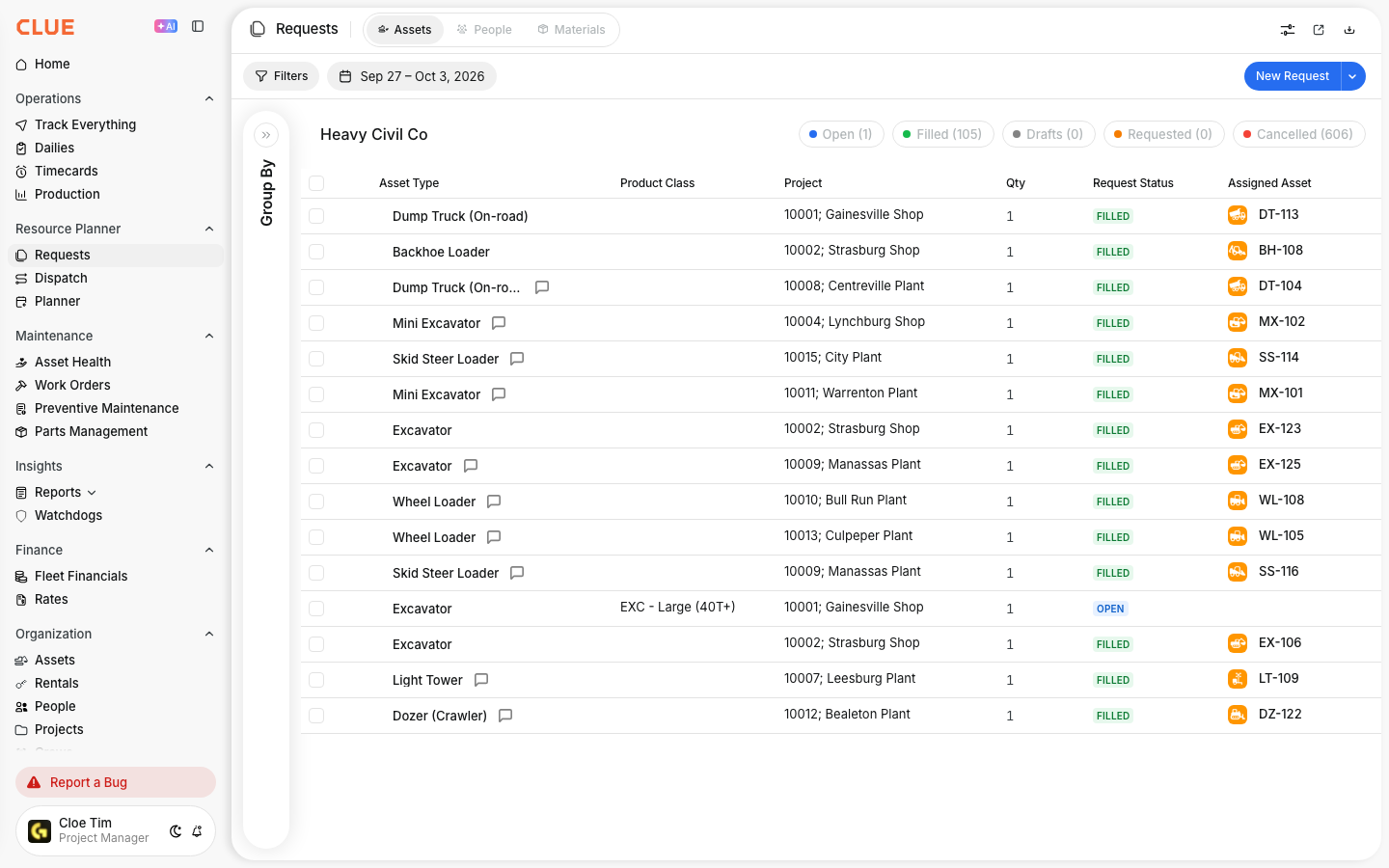Click project 10012; Bealeton Plant cell
The image size is (1389, 868).
pos(847,714)
